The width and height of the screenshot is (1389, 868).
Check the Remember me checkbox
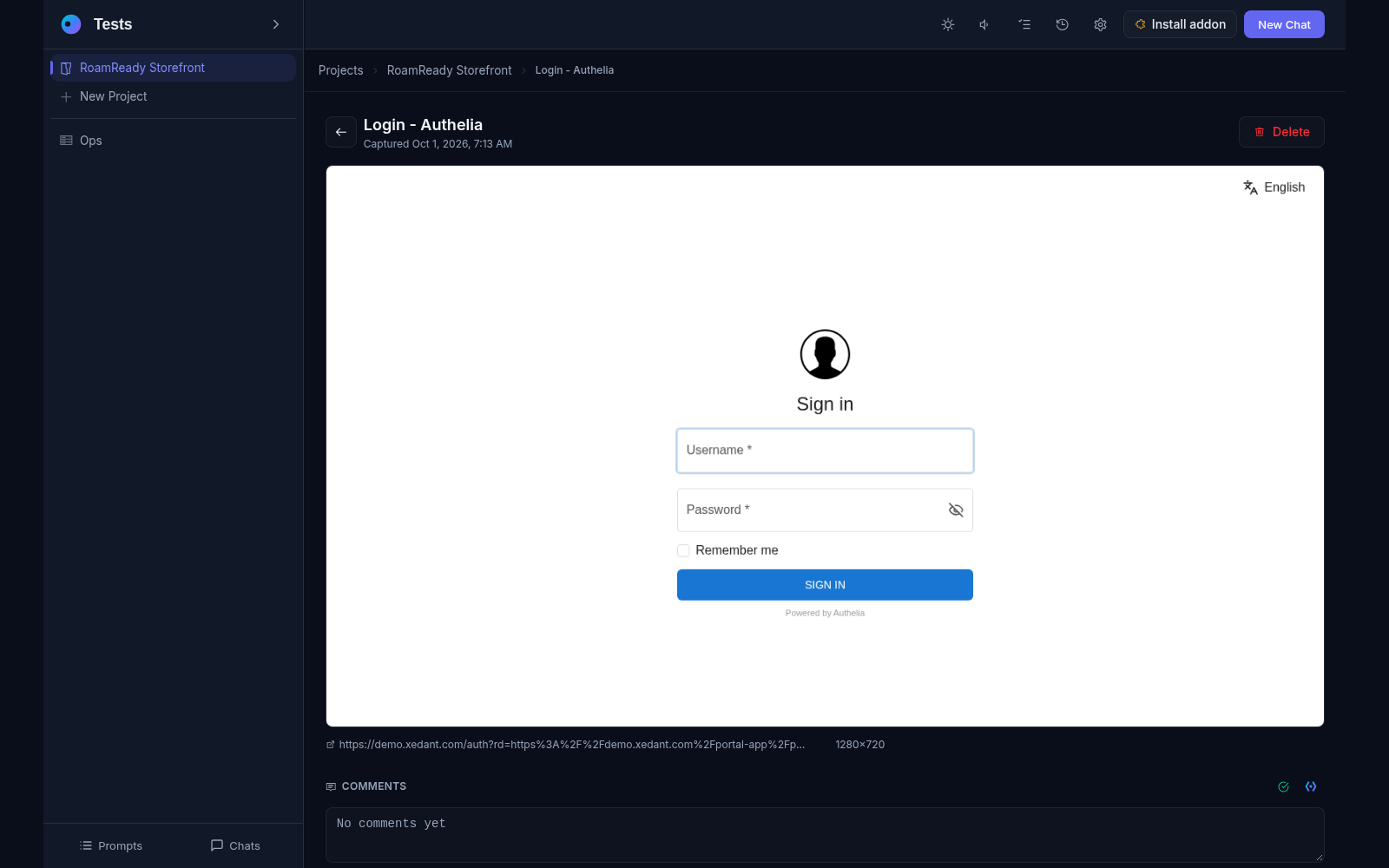pos(683,550)
